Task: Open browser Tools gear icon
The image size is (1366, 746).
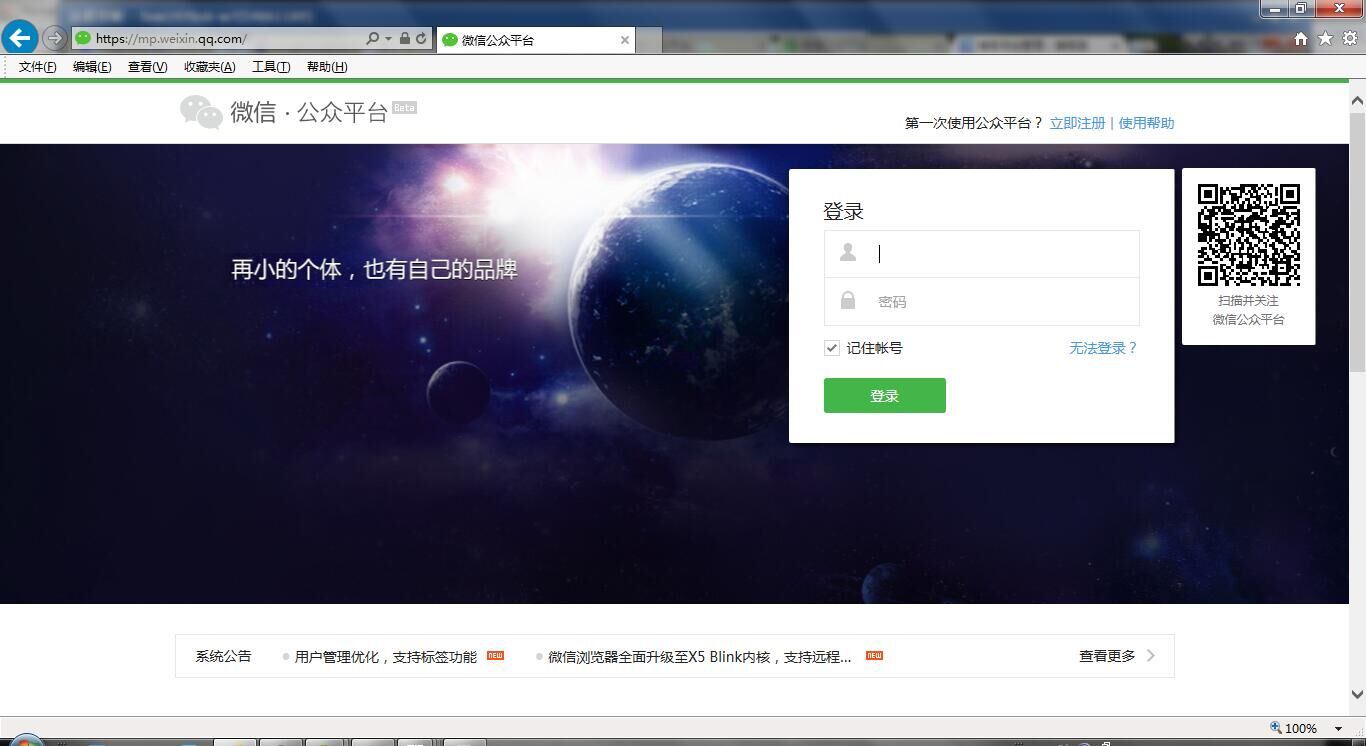Action: pyautogui.click(x=1349, y=39)
